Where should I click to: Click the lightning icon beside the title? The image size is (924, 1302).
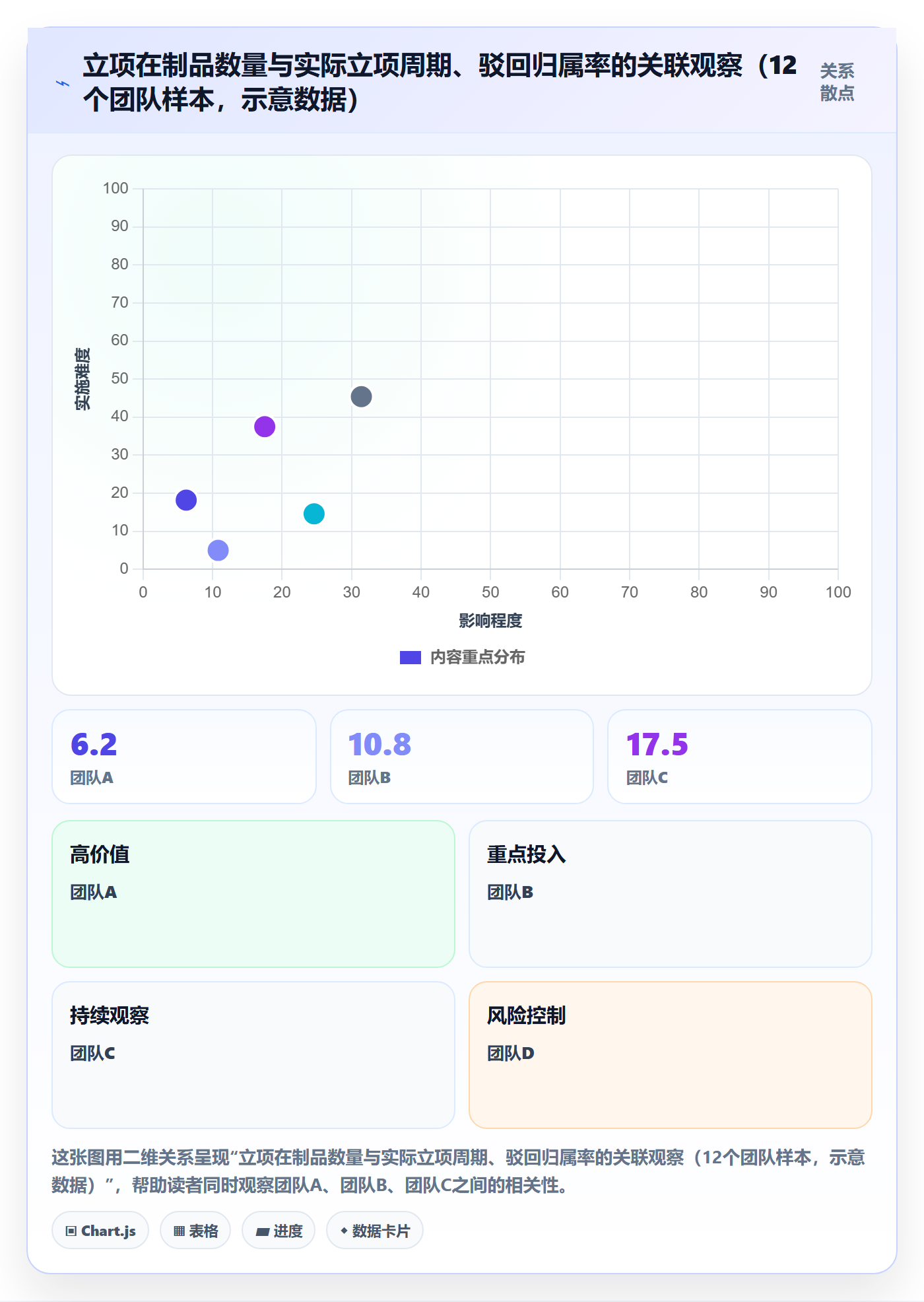pyautogui.click(x=63, y=84)
